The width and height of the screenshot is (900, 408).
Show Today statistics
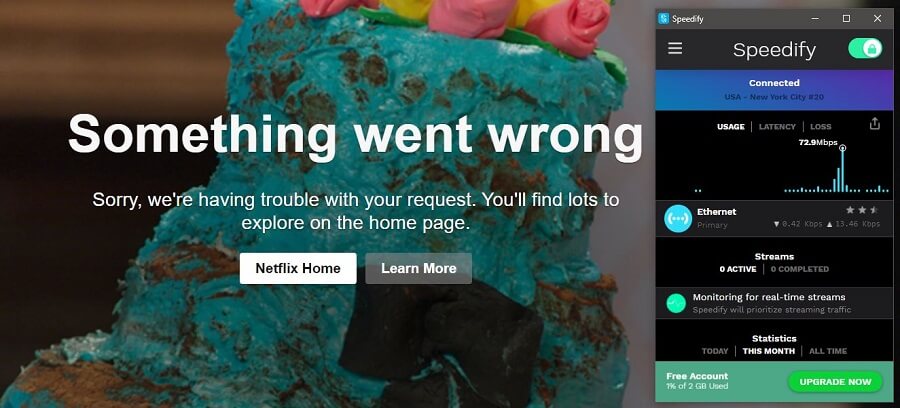click(715, 351)
